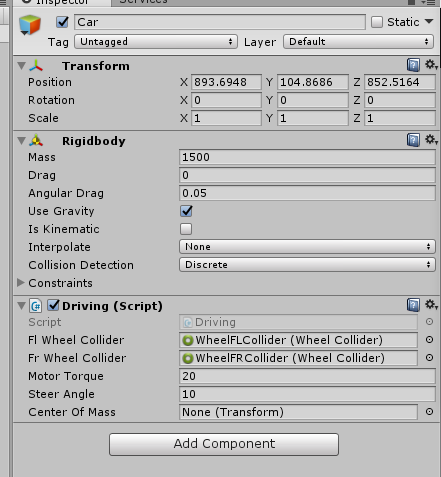Screen dimensions: 441x477
Task: Open the Transform component help icon
Action: coord(413,65)
